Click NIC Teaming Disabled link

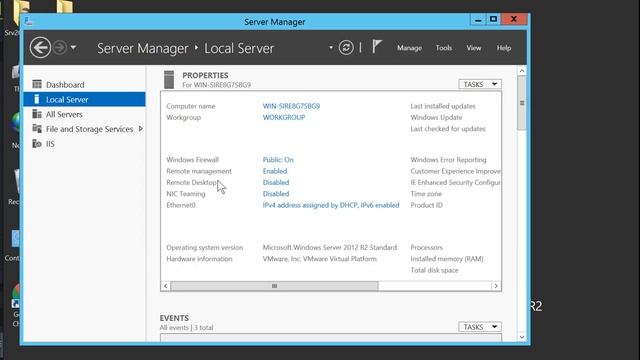276,194
